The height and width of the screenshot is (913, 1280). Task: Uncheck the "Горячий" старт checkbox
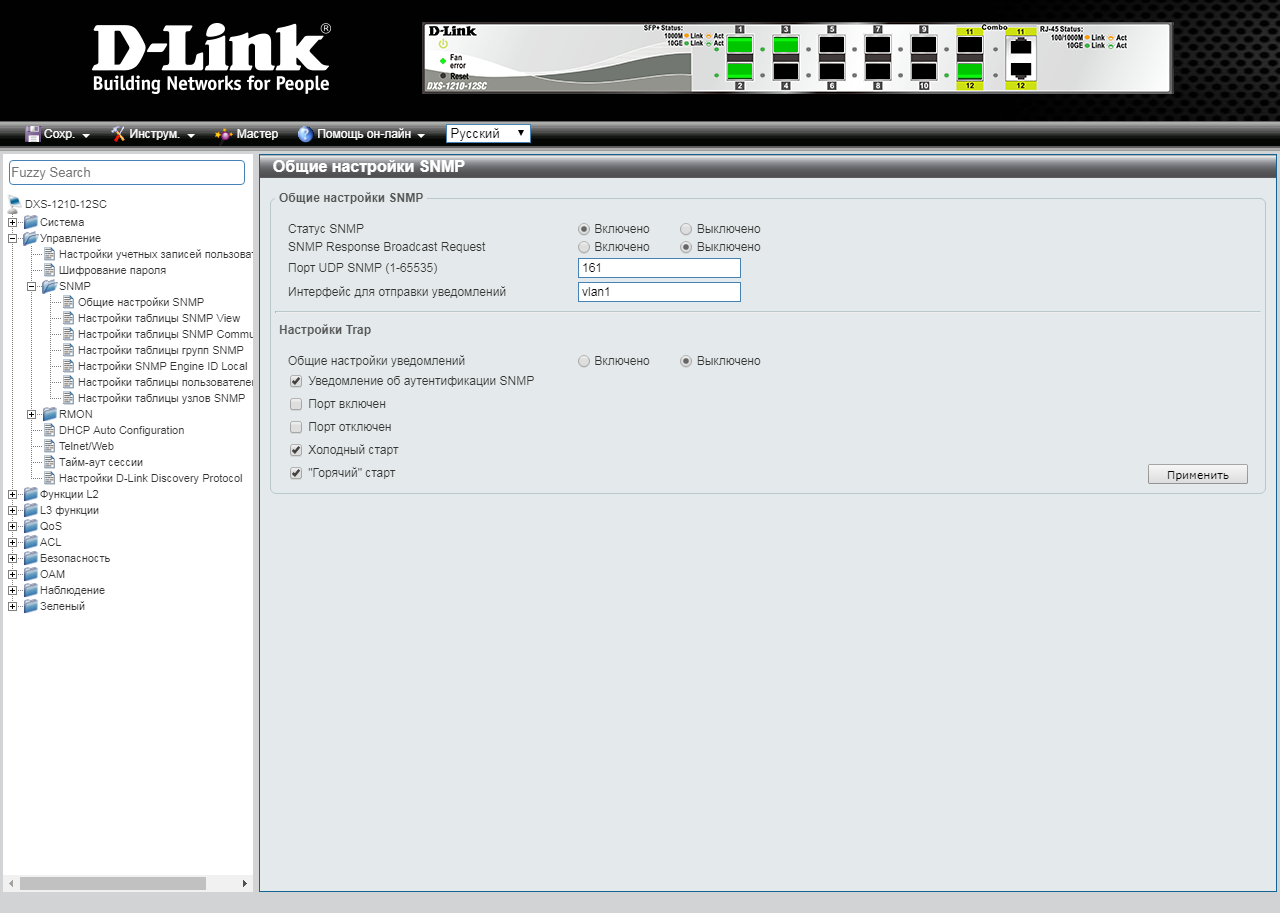coord(296,473)
